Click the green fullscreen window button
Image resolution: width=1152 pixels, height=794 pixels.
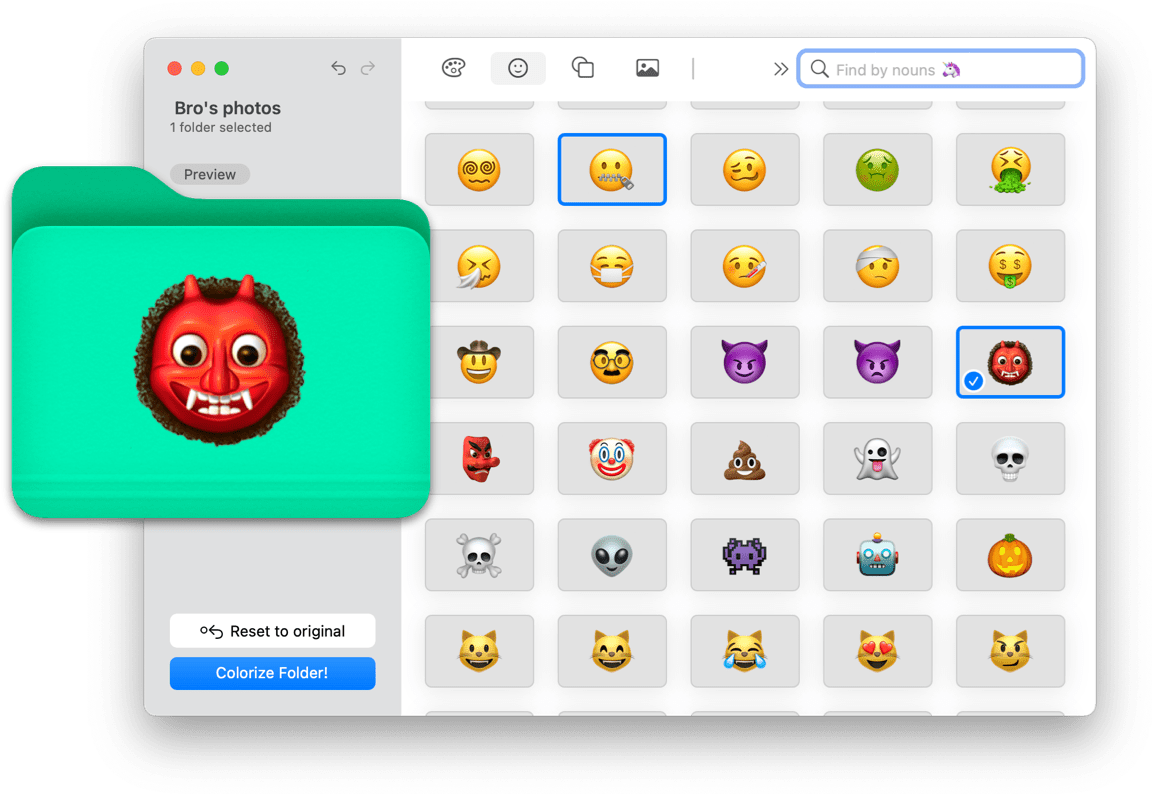221,68
